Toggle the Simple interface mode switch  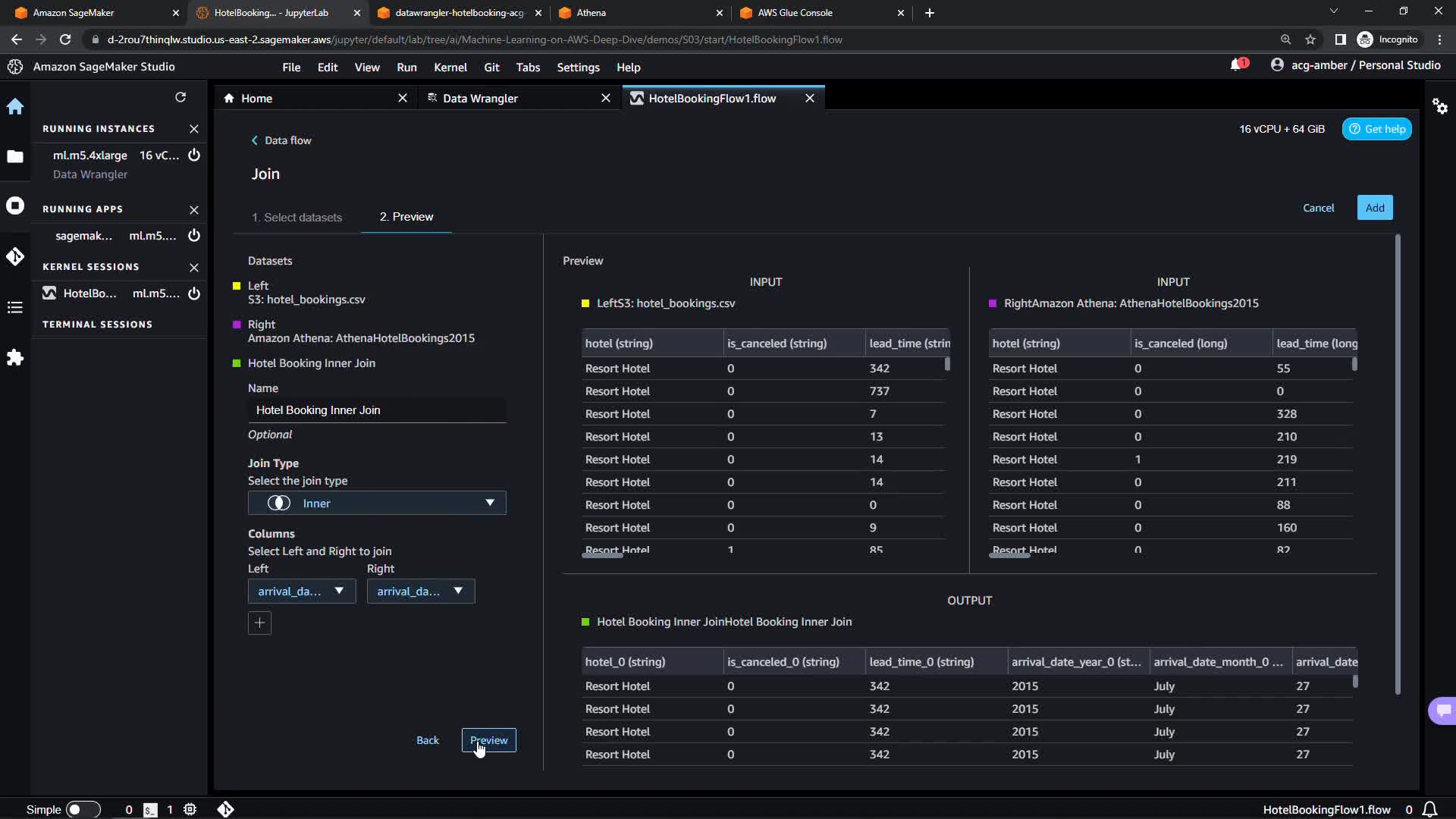(83, 809)
